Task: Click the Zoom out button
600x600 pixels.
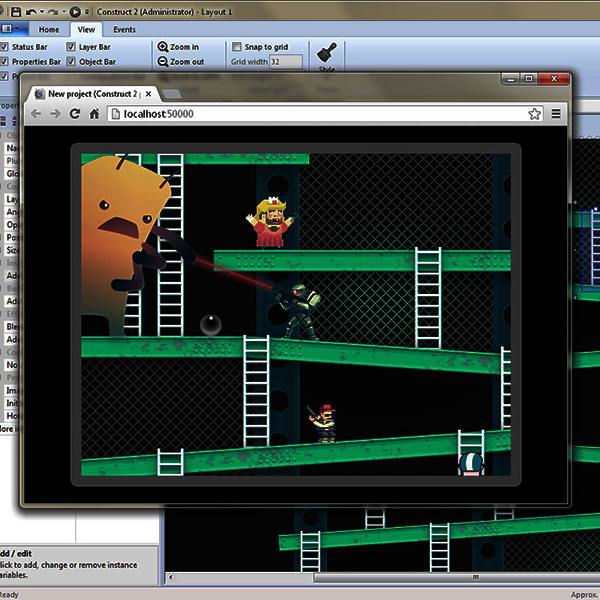Action: pyautogui.click(x=180, y=62)
